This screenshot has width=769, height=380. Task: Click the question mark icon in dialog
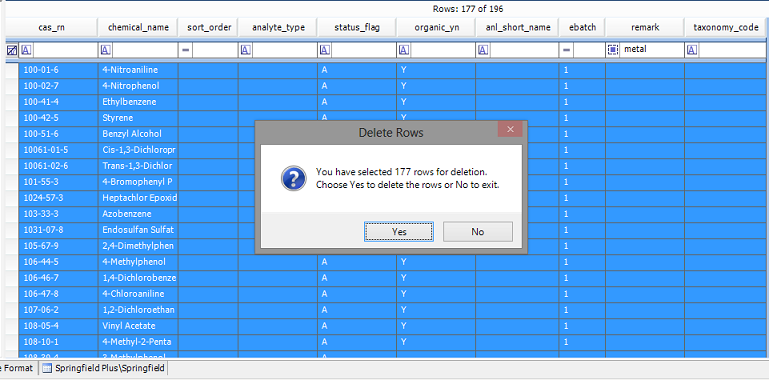293,178
